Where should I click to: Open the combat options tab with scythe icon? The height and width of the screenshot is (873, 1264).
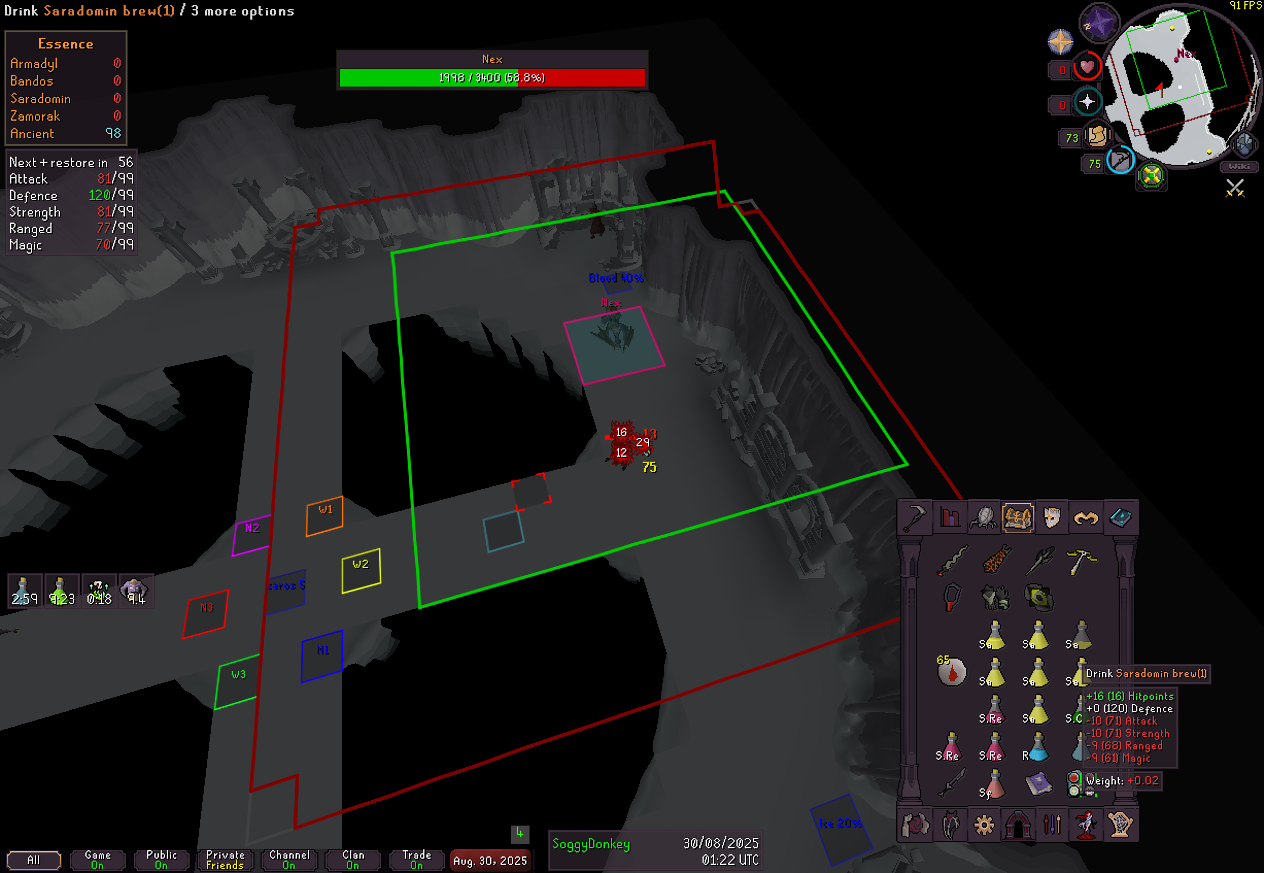tap(916, 517)
